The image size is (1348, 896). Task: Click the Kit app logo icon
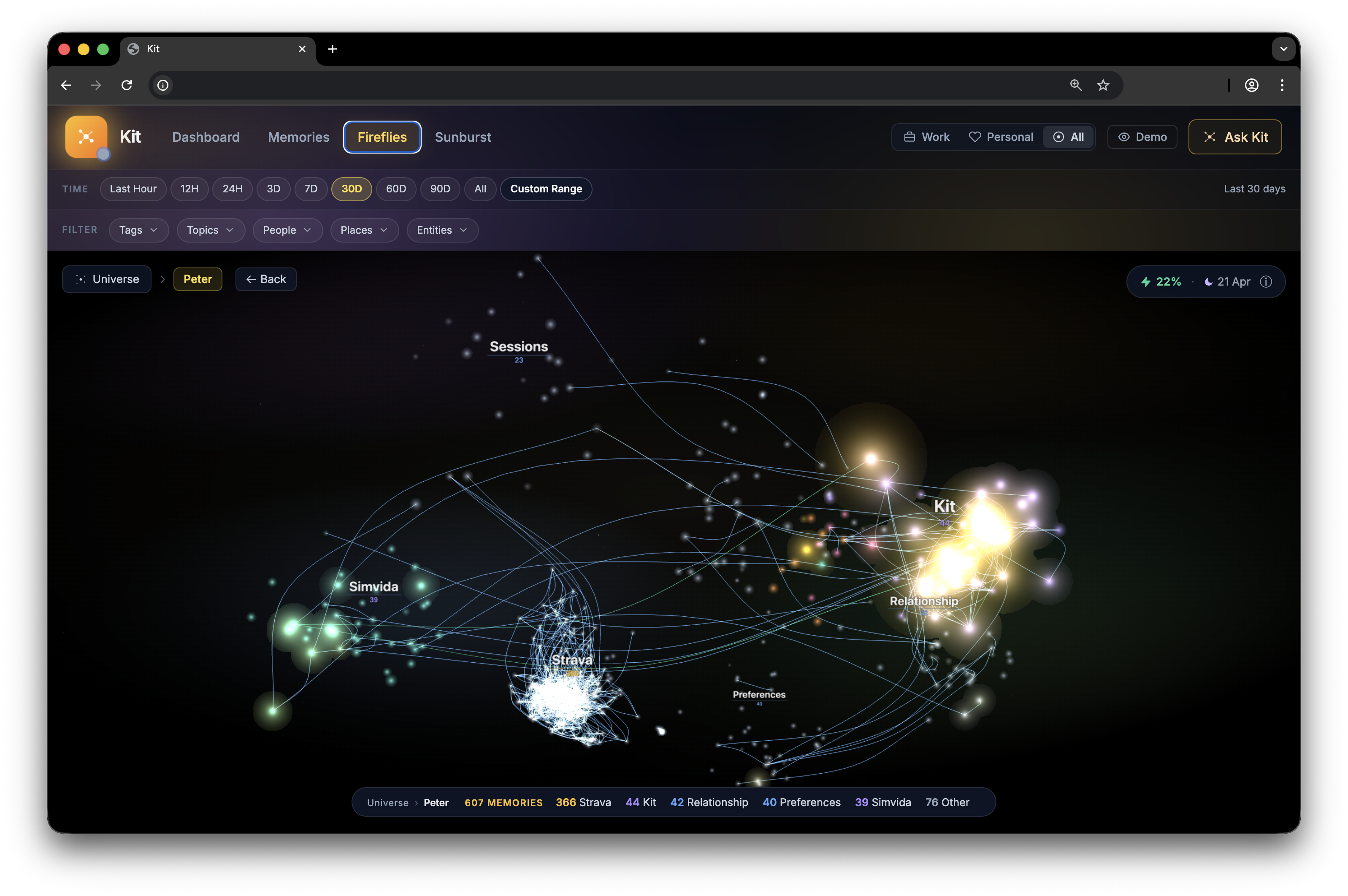coord(86,137)
